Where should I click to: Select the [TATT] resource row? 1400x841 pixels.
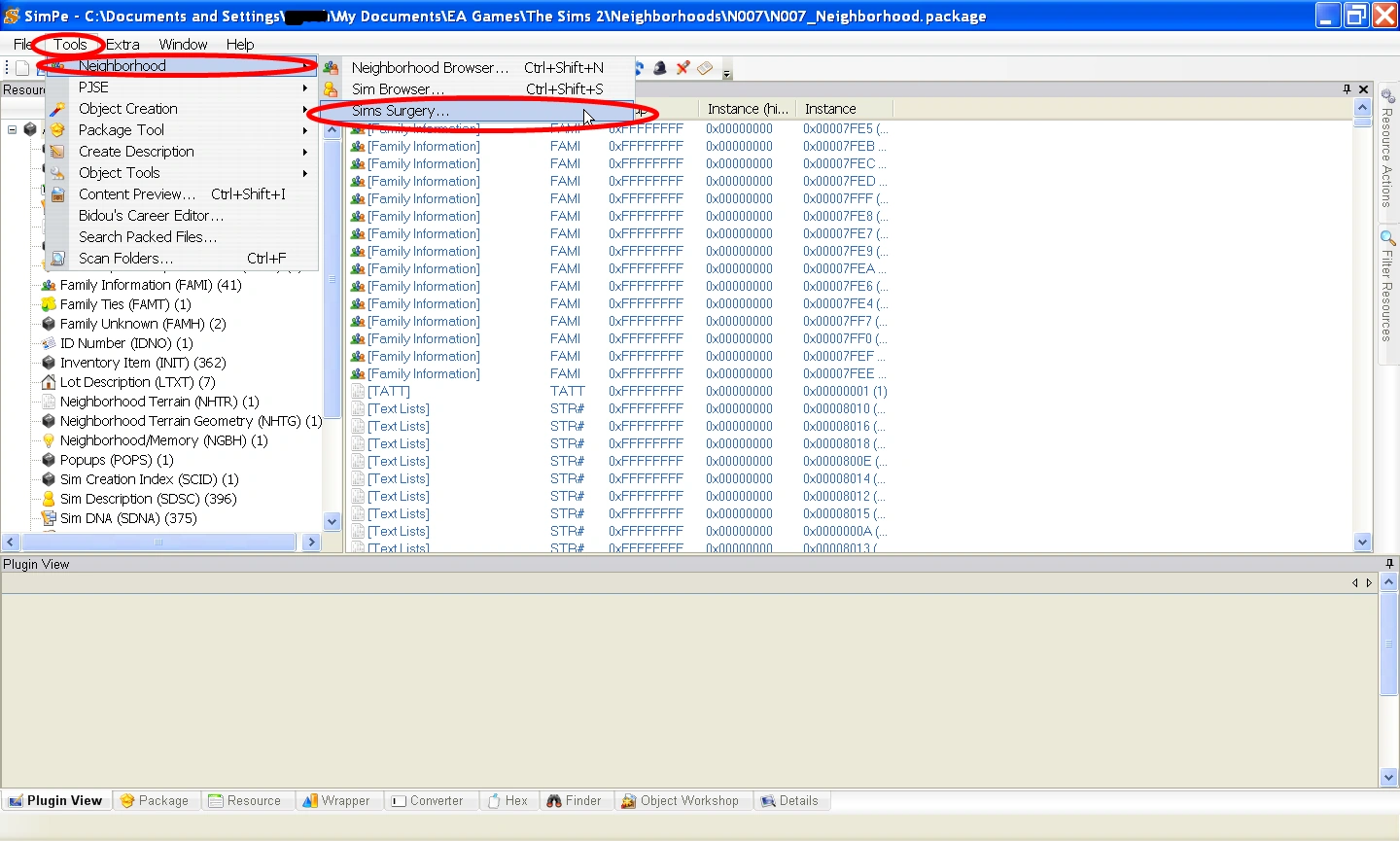tap(620, 391)
